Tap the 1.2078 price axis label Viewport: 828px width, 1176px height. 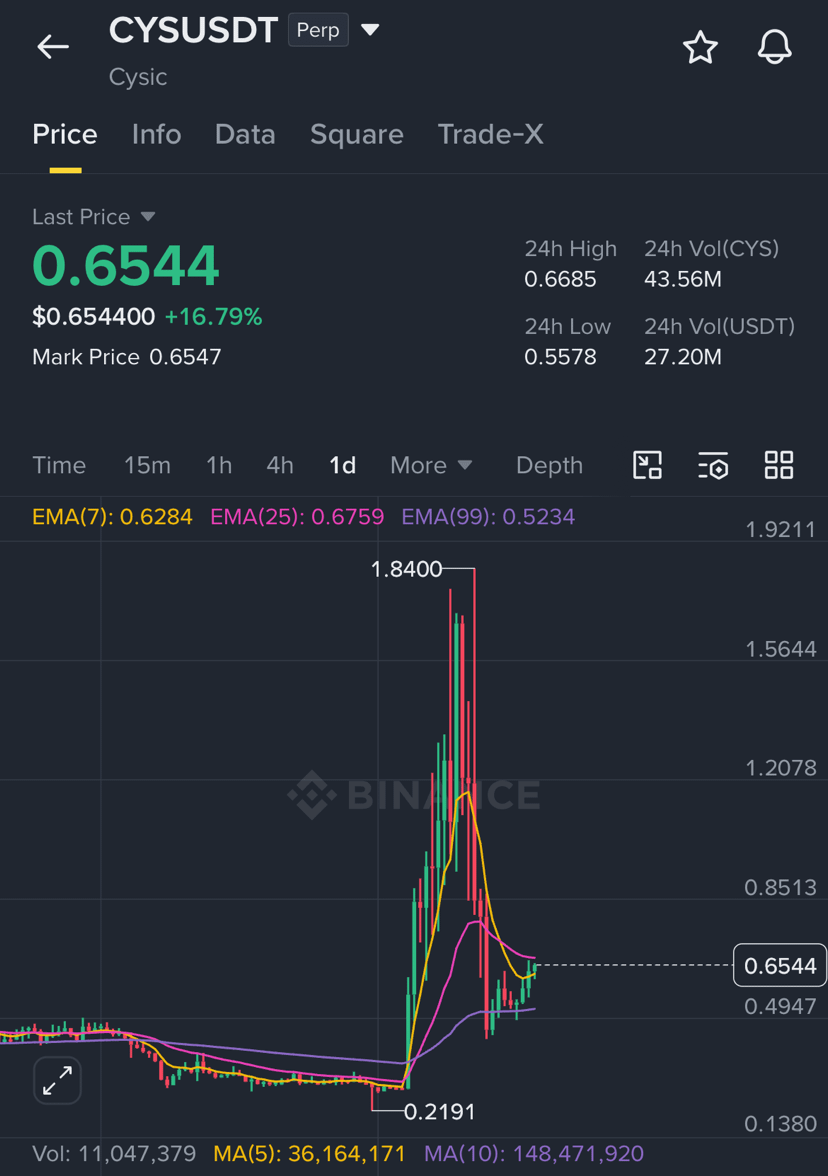[x=780, y=768]
